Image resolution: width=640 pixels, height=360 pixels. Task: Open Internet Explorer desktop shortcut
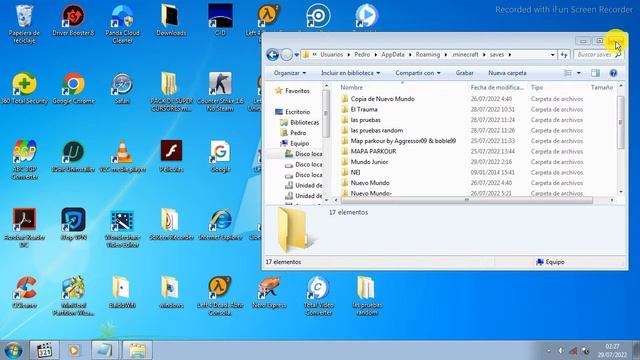click(220, 224)
